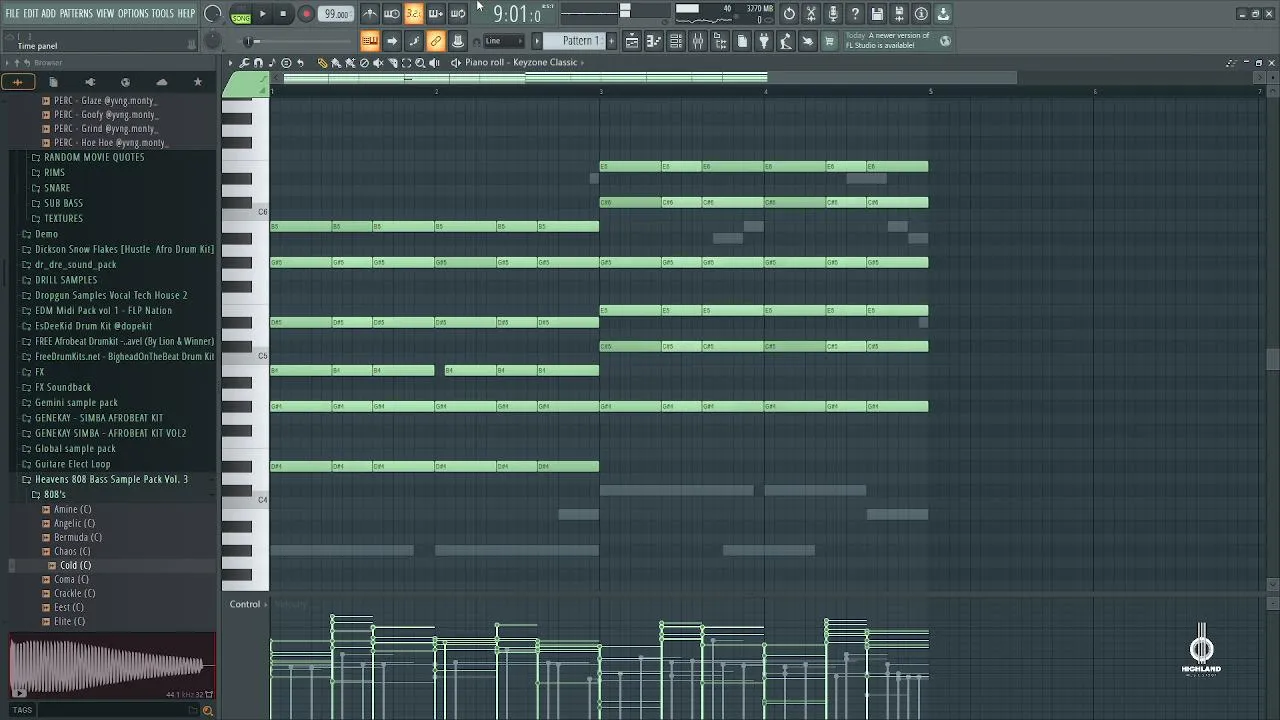Screen dimensions: 1280x720
Task: Open the Gemini sample pack folder
Action: [x=76, y=402]
